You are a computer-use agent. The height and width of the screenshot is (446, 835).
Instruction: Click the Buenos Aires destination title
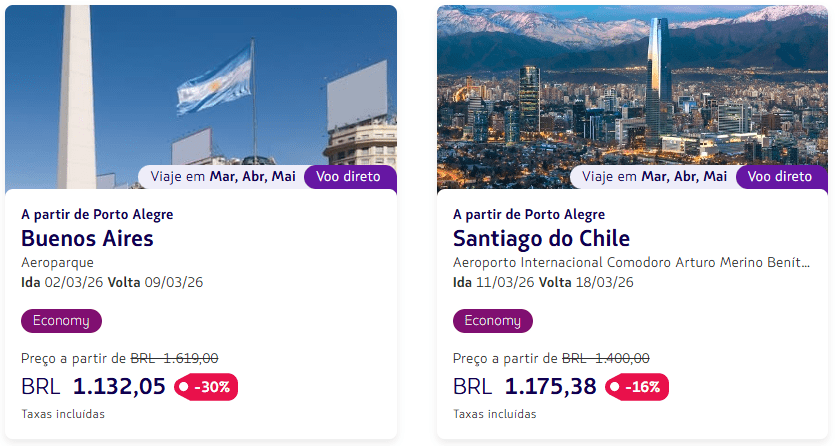[x=87, y=238]
